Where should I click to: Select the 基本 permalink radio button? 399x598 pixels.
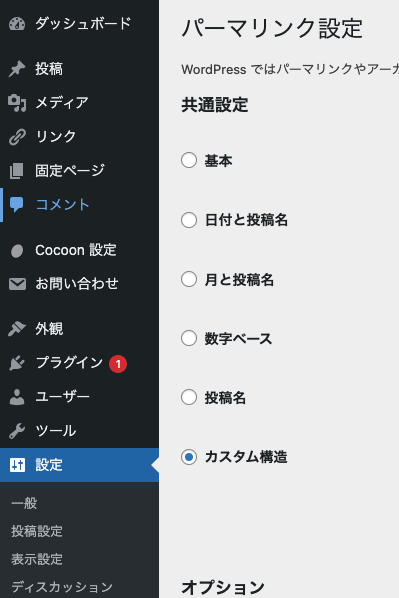pyautogui.click(x=189, y=160)
